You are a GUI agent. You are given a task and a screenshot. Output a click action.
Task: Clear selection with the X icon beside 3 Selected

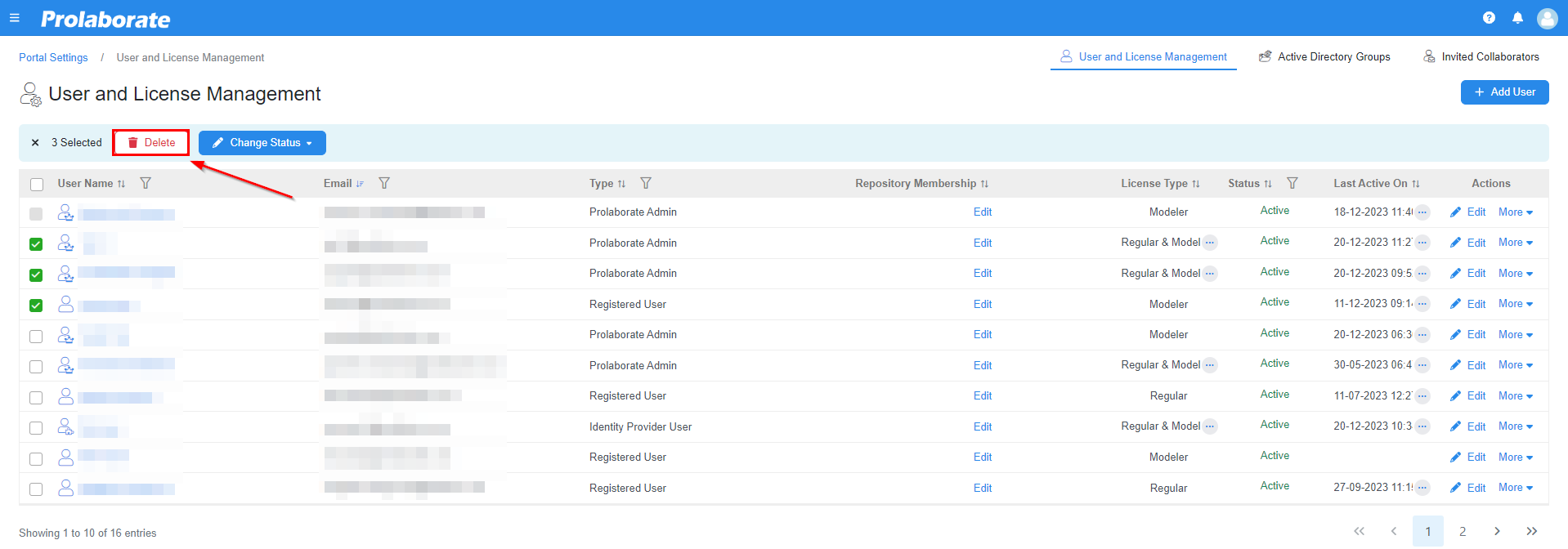click(x=35, y=142)
